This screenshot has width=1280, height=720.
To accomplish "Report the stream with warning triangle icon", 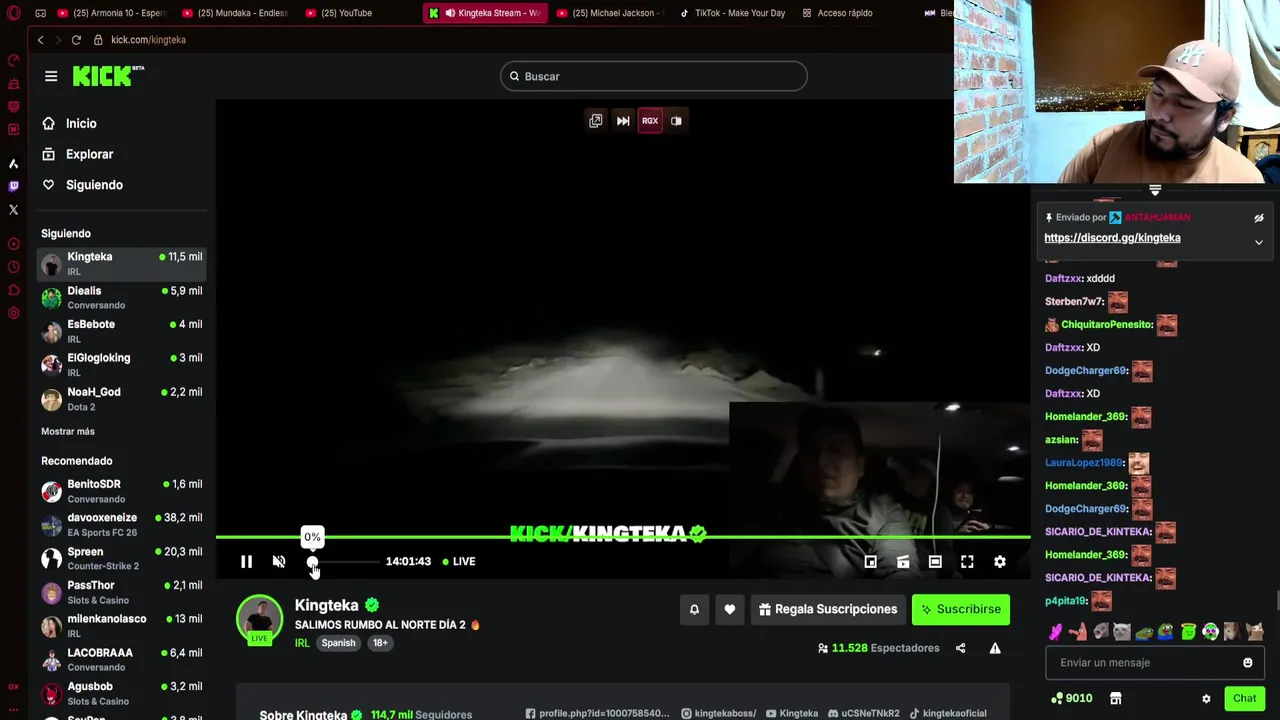I will click(x=995, y=648).
